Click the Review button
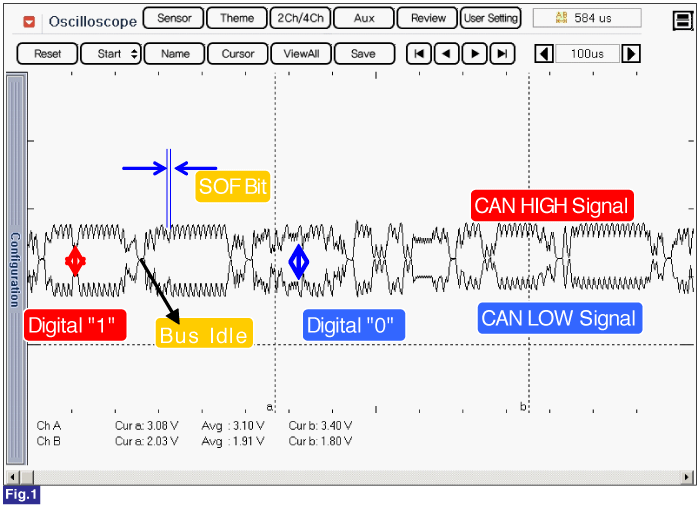This screenshot has height=506, width=700. (x=428, y=18)
